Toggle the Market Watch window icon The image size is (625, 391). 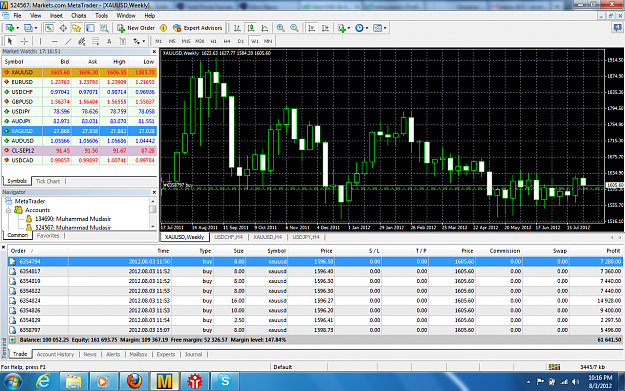tap(49, 28)
